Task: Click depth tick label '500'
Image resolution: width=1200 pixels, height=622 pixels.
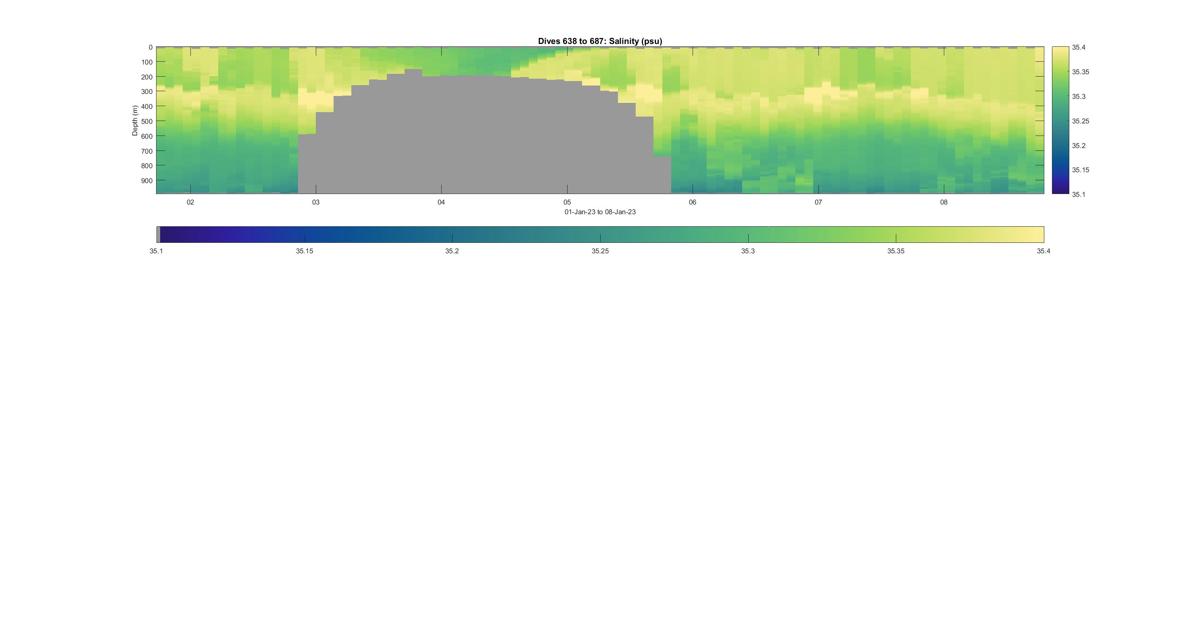Action: (x=146, y=121)
